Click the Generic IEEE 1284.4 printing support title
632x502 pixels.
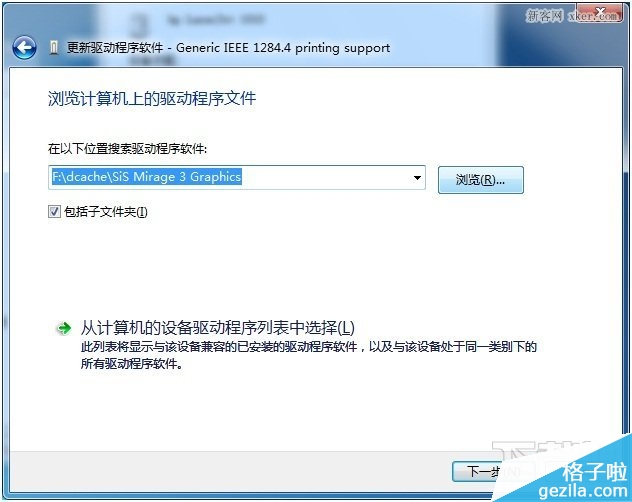283,48
